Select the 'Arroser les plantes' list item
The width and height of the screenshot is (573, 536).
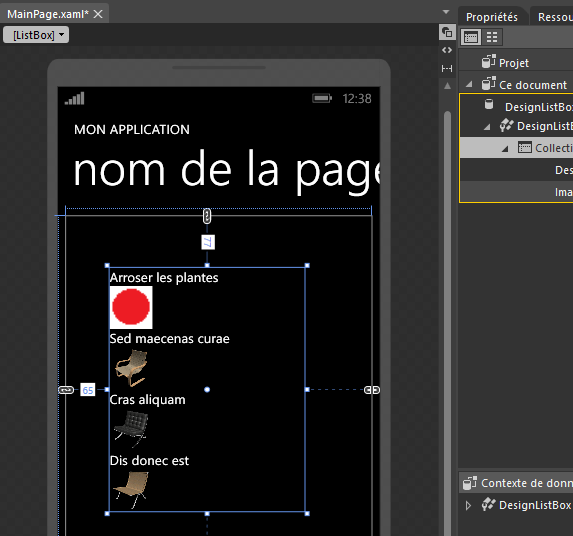[164, 278]
